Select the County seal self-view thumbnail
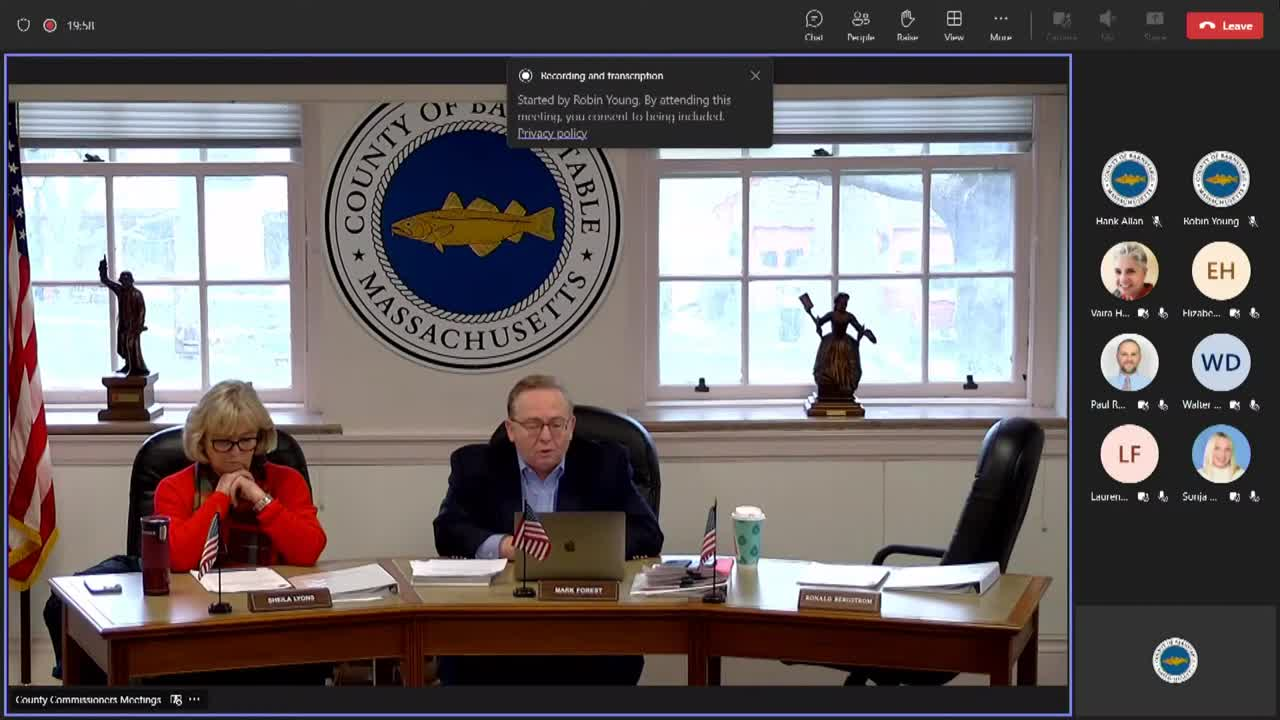 point(1175,660)
